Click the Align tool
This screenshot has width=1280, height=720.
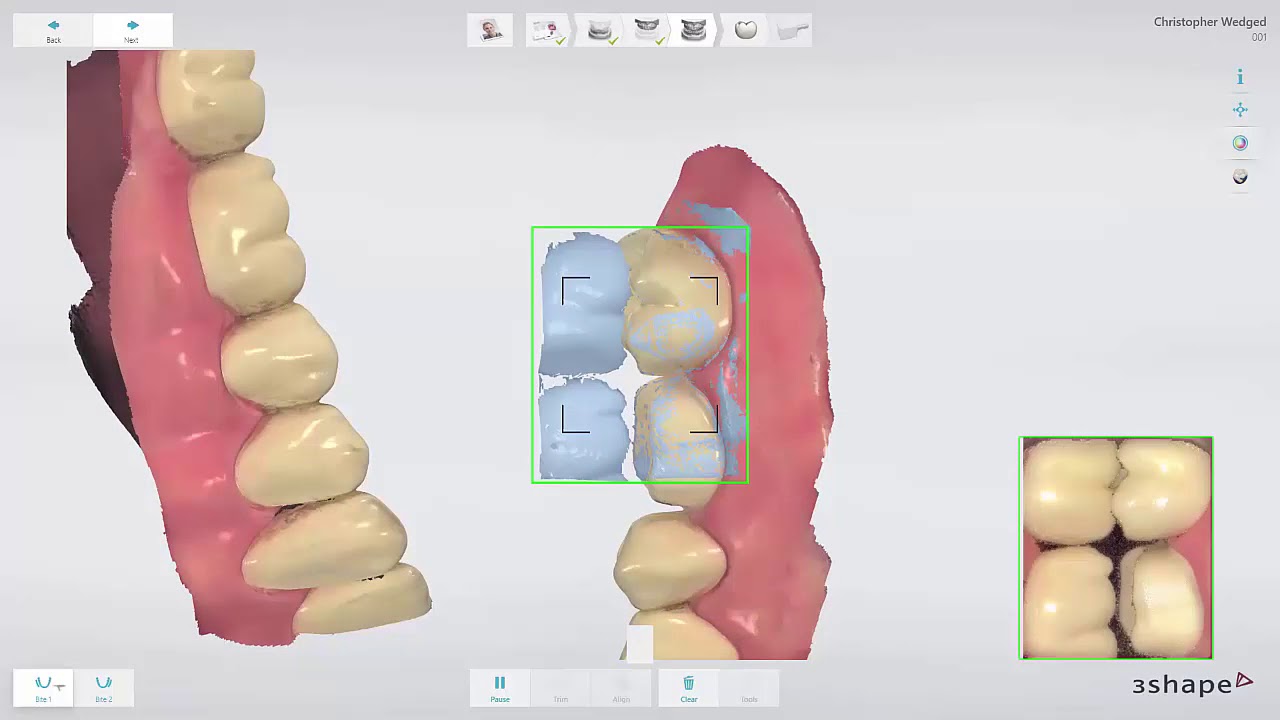click(621, 688)
